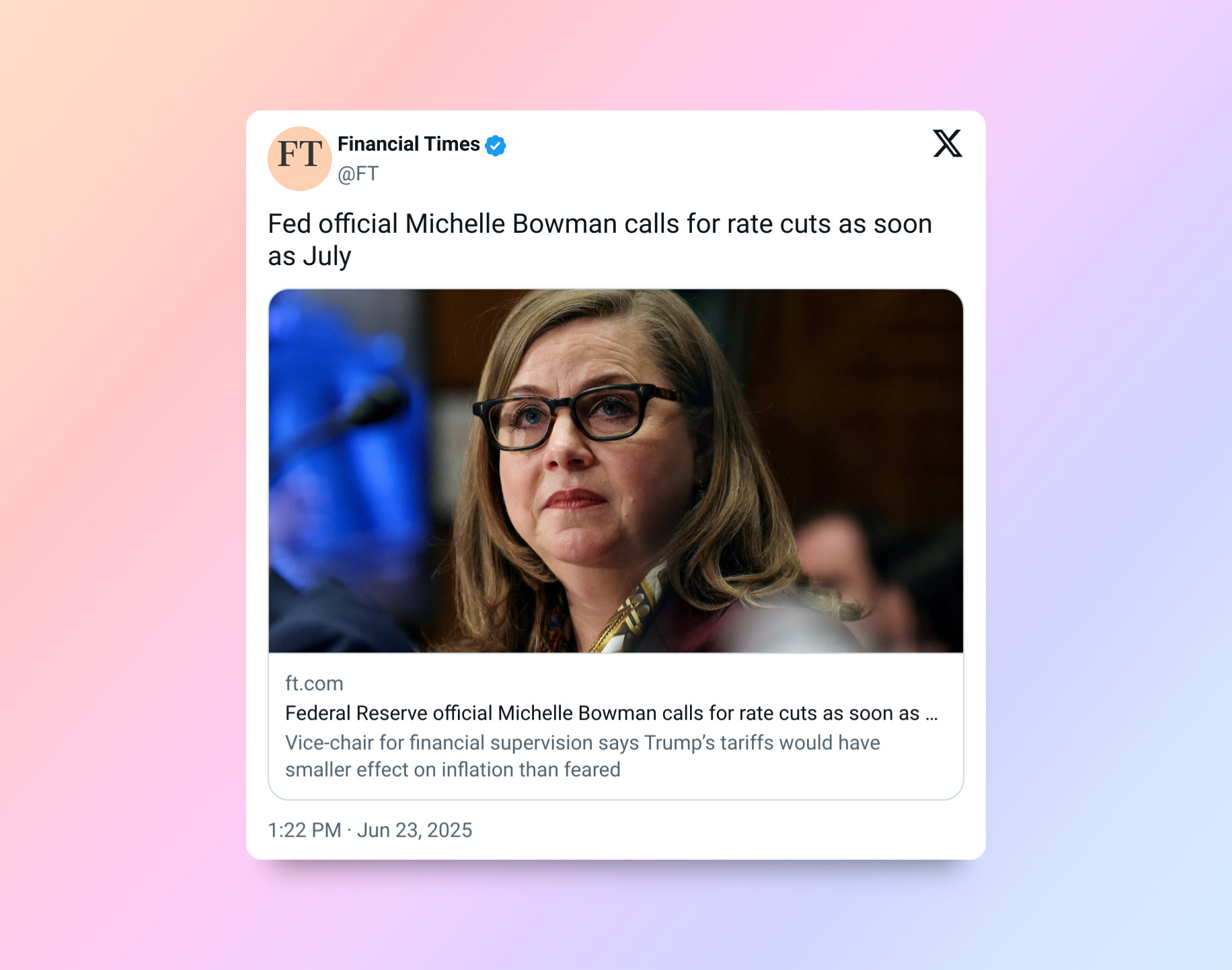Click the gradient background outside the card
This screenshot has height=970, width=1232.
pyautogui.click(x=121, y=471)
